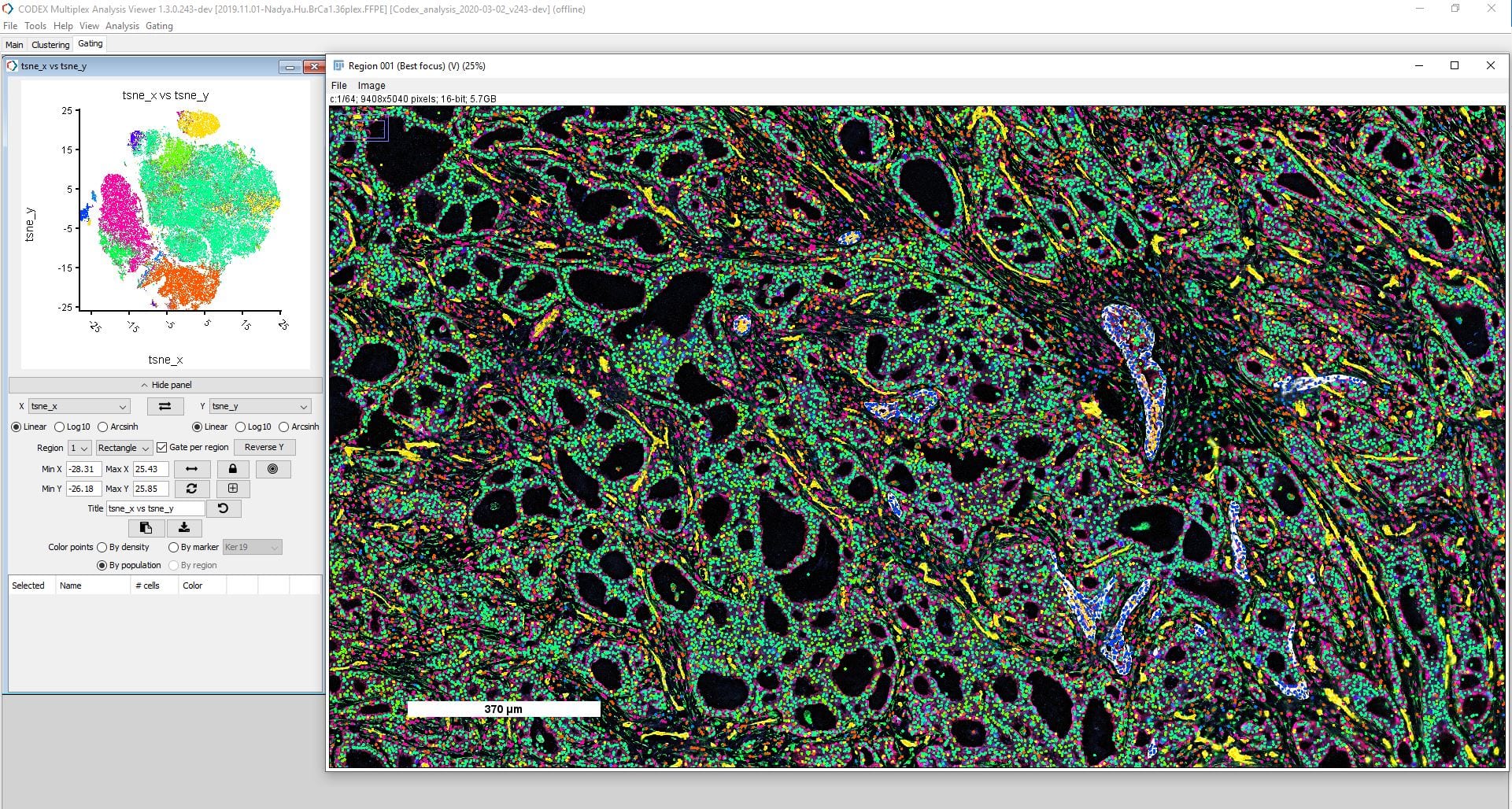Open the X axis tsne_x dropdown
1512x809 pixels.
(79, 407)
